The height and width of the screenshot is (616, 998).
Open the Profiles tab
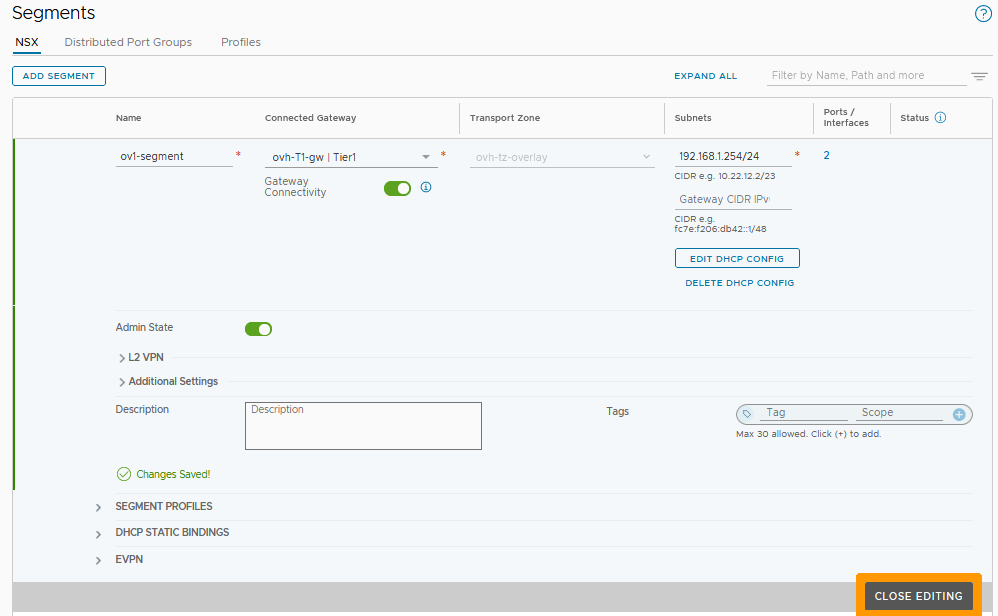click(x=240, y=42)
